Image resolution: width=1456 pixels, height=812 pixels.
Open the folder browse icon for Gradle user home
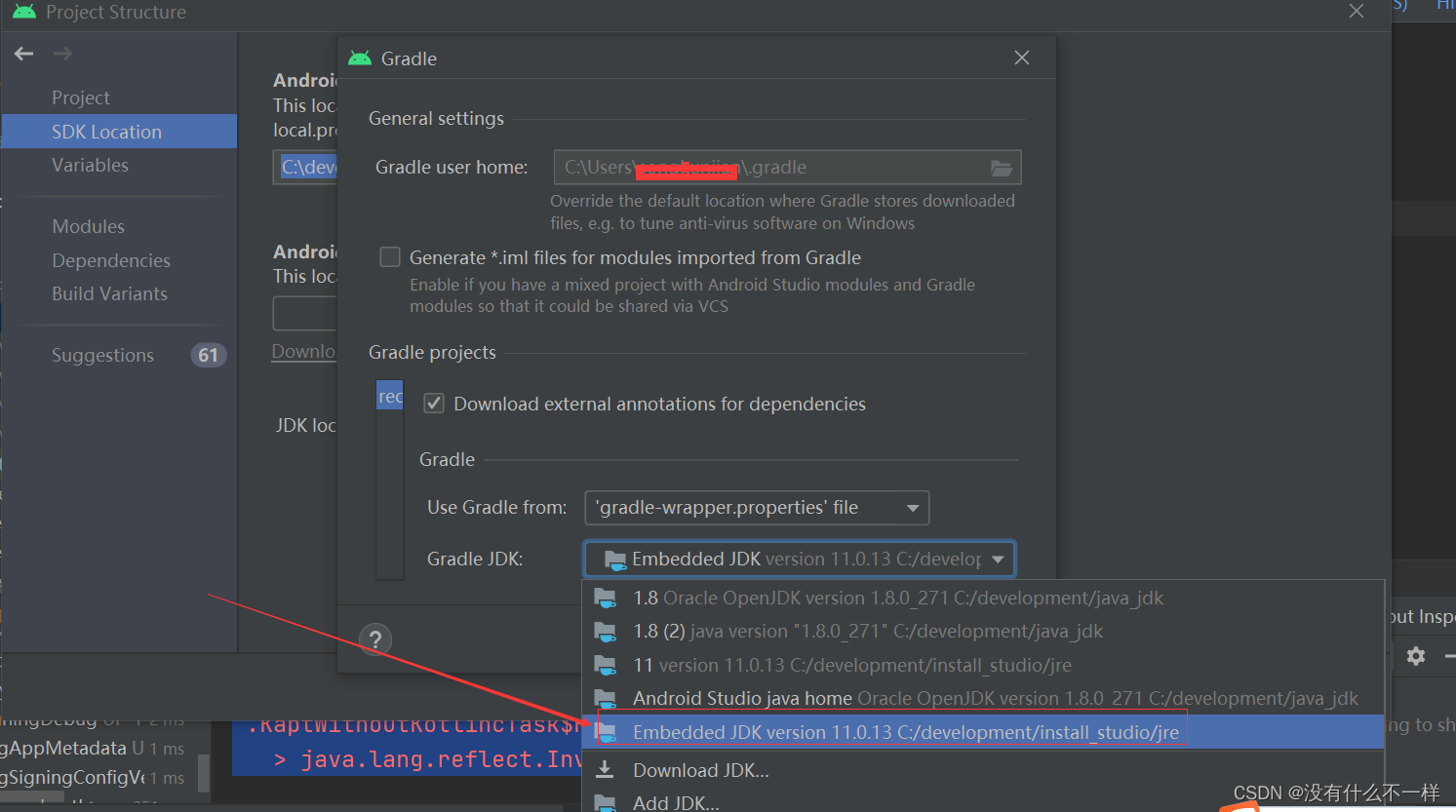(1002, 168)
